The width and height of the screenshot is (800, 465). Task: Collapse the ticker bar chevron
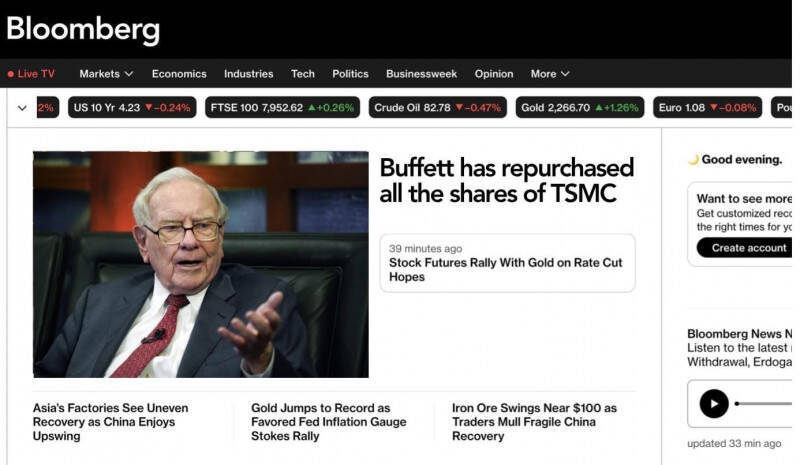[22, 108]
